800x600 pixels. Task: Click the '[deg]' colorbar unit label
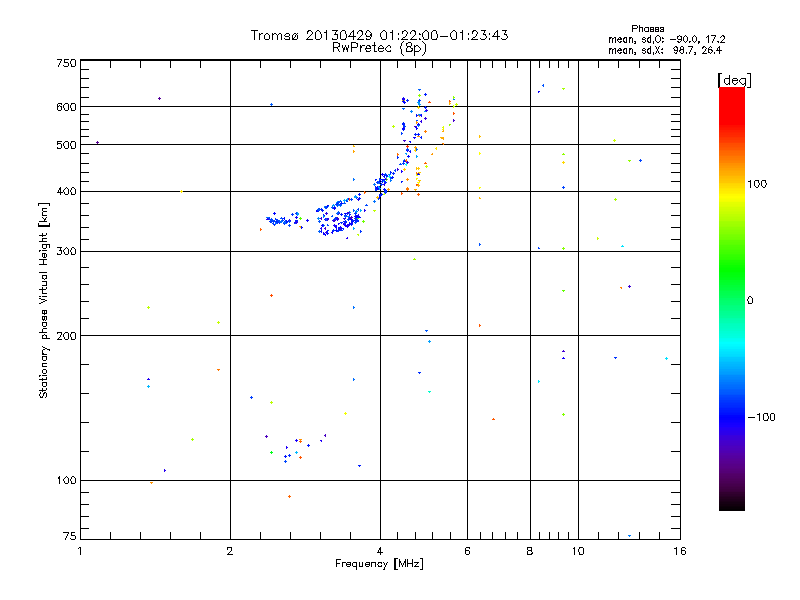click(734, 80)
